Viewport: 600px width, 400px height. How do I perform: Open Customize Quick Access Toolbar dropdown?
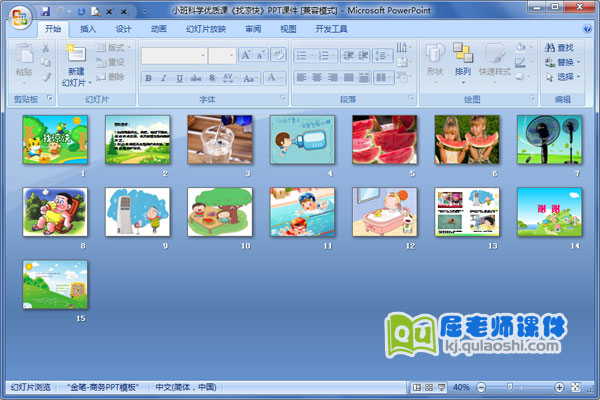[144, 11]
